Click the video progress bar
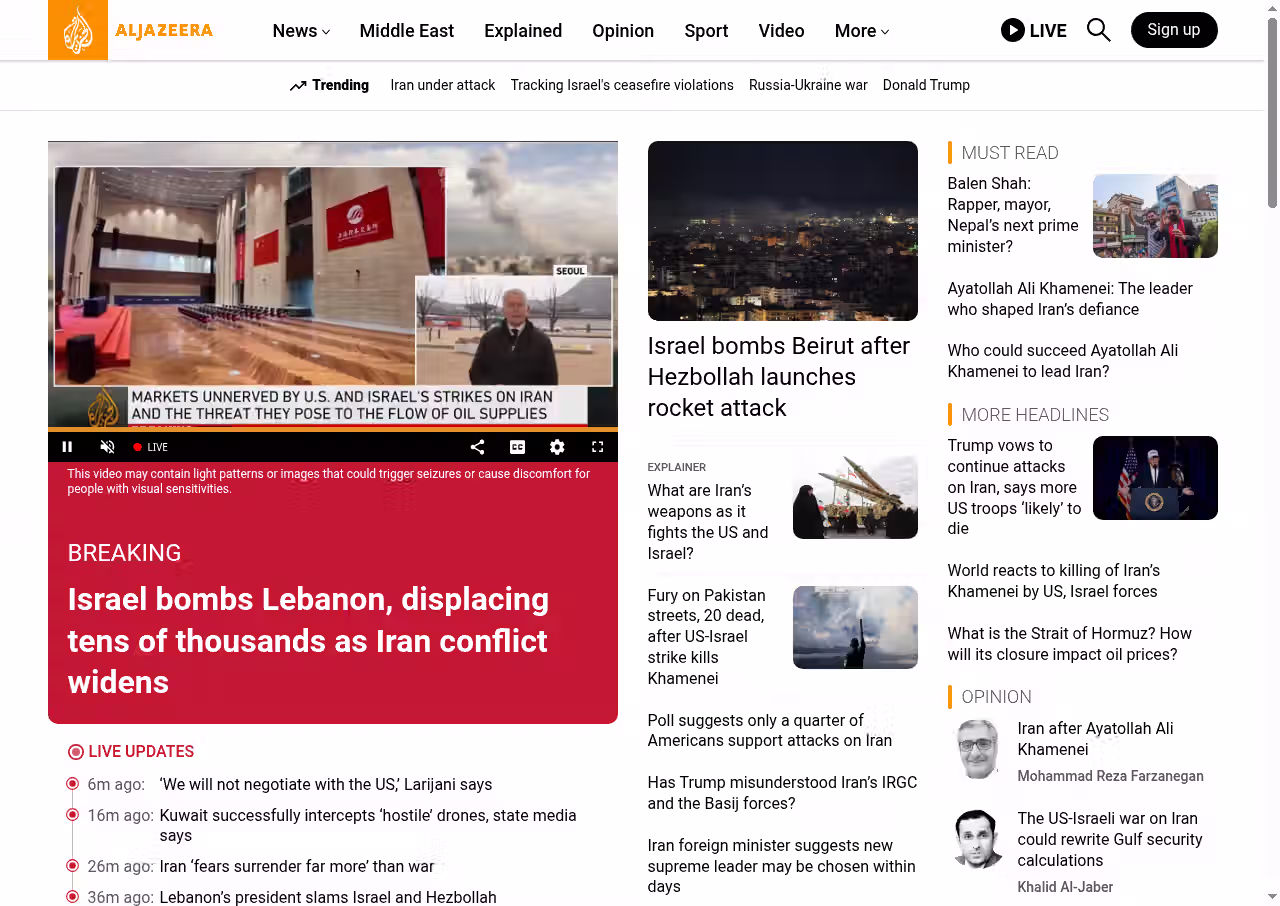Screen dimensions: 1280x906 coord(332,429)
